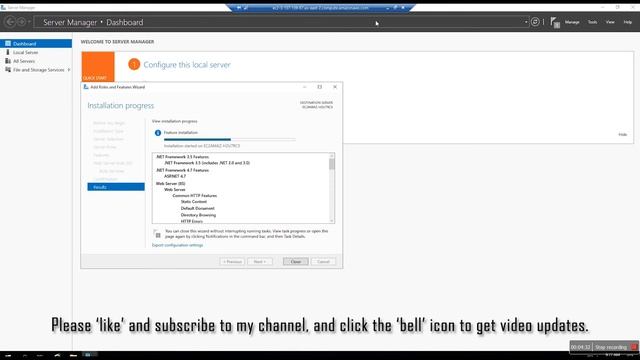Click the Windows Start button on taskbar
The image size is (640, 360).
[x=8, y=356]
